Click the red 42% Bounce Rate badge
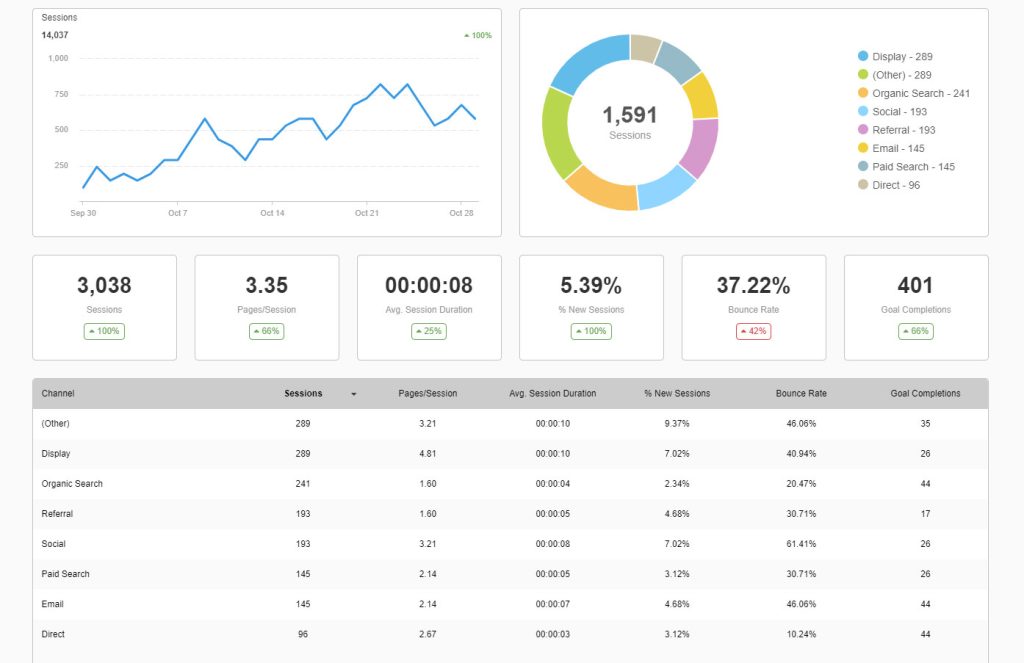Image resolution: width=1024 pixels, height=663 pixels. (753, 331)
